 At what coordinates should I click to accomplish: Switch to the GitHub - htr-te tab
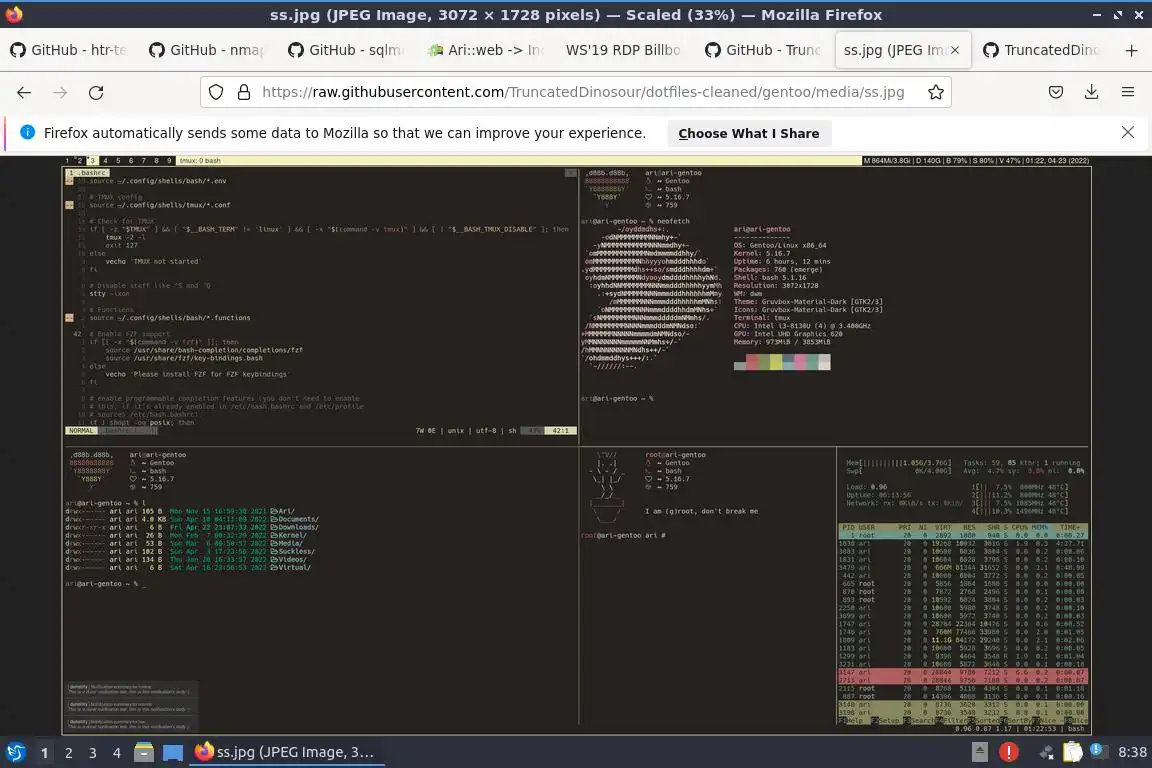[x=69, y=50]
